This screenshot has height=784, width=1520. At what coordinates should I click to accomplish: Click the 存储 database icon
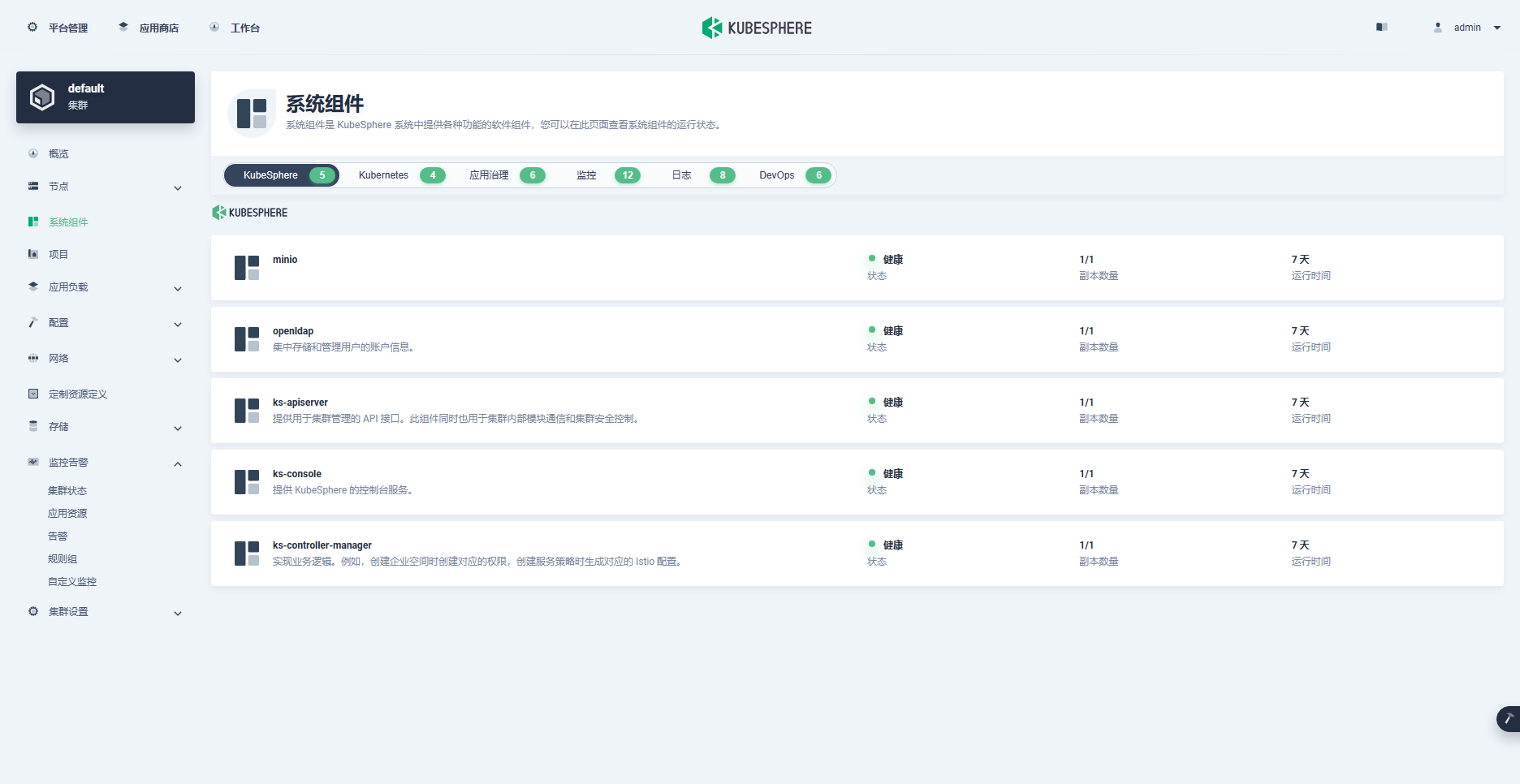pyautogui.click(x=33, y=426)
